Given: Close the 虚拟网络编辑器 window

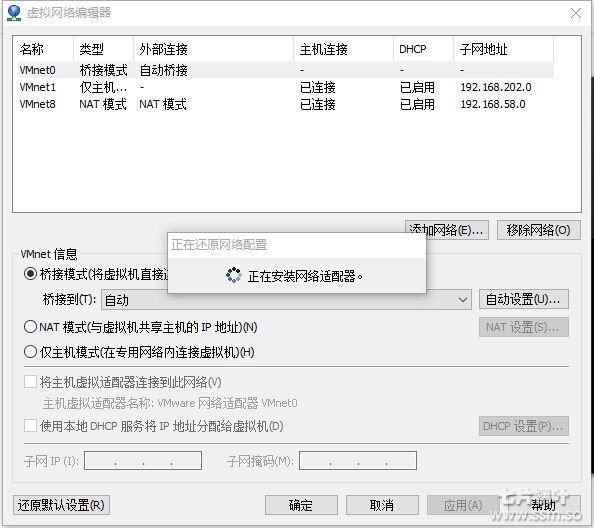Looking at the screenshot, I should tap(576, 13).
